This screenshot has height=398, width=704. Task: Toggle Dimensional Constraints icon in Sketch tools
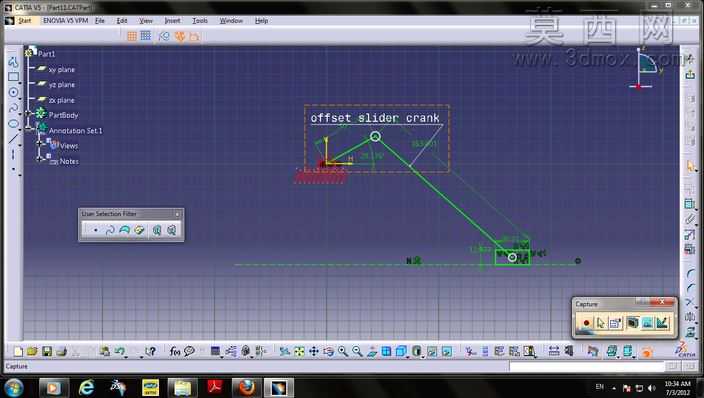click(x=194, y=36)
